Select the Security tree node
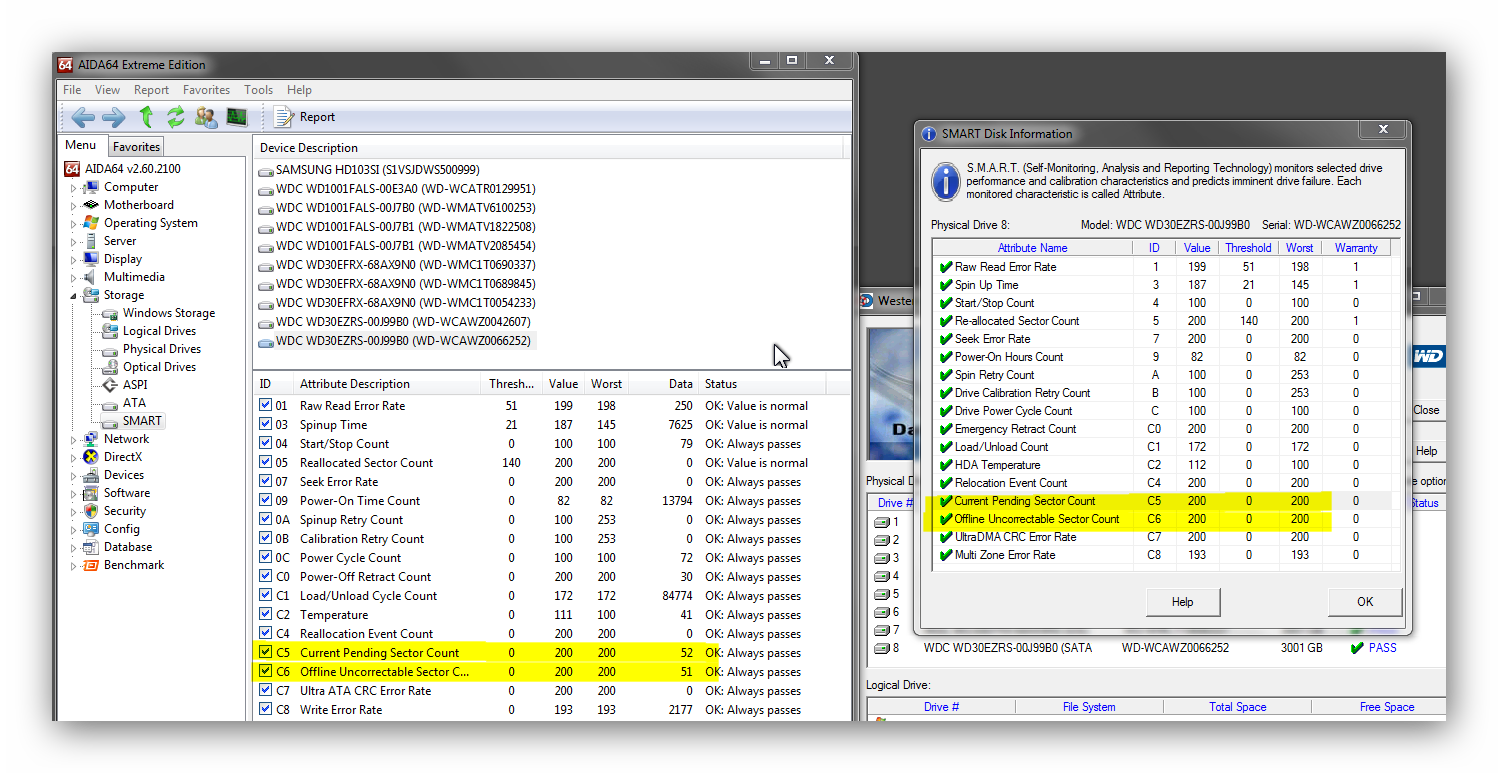The width and height of the screenshot is (1498, 773). point(125,511)
